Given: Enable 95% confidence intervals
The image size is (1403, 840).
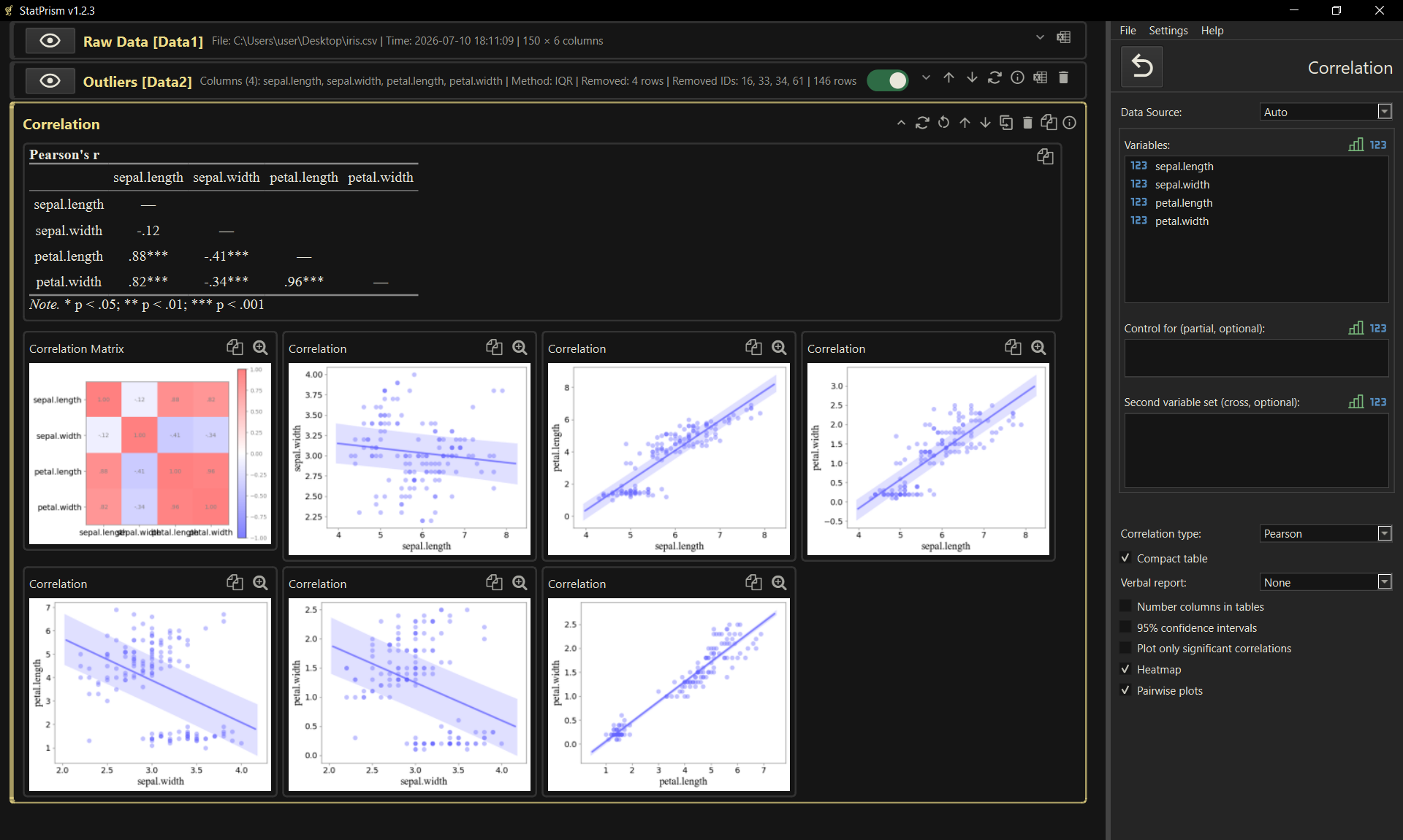Looking at the screenshot, I should point(1125,627).
